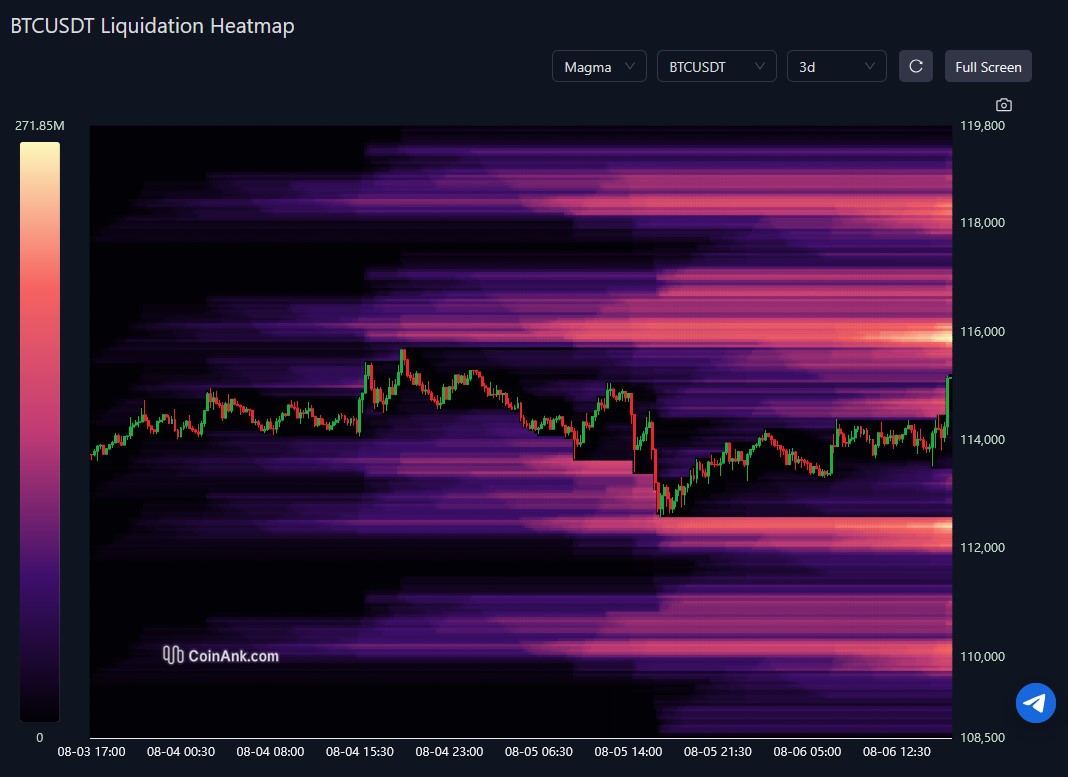Screen dimensions: 1068x777
Task: Click the liquidation color scale bar
Action: click(40, 432)
